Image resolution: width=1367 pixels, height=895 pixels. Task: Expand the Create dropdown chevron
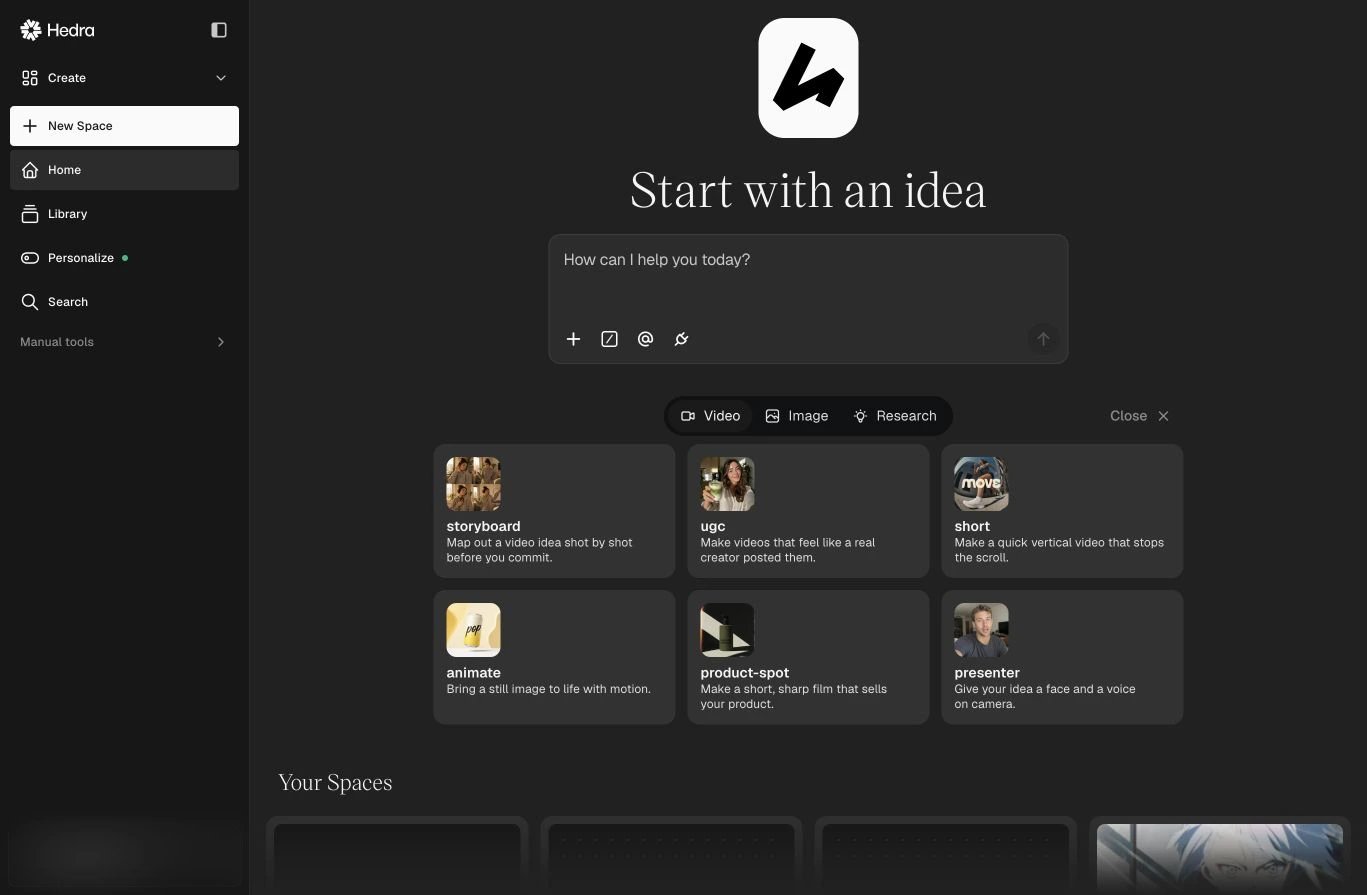[x=221, y=78]
